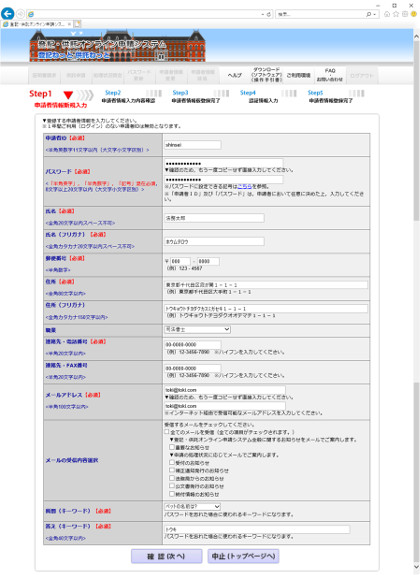
Task: Click the Step2 申請者情報入力内容確認 label
Action: tap(128, 100)
